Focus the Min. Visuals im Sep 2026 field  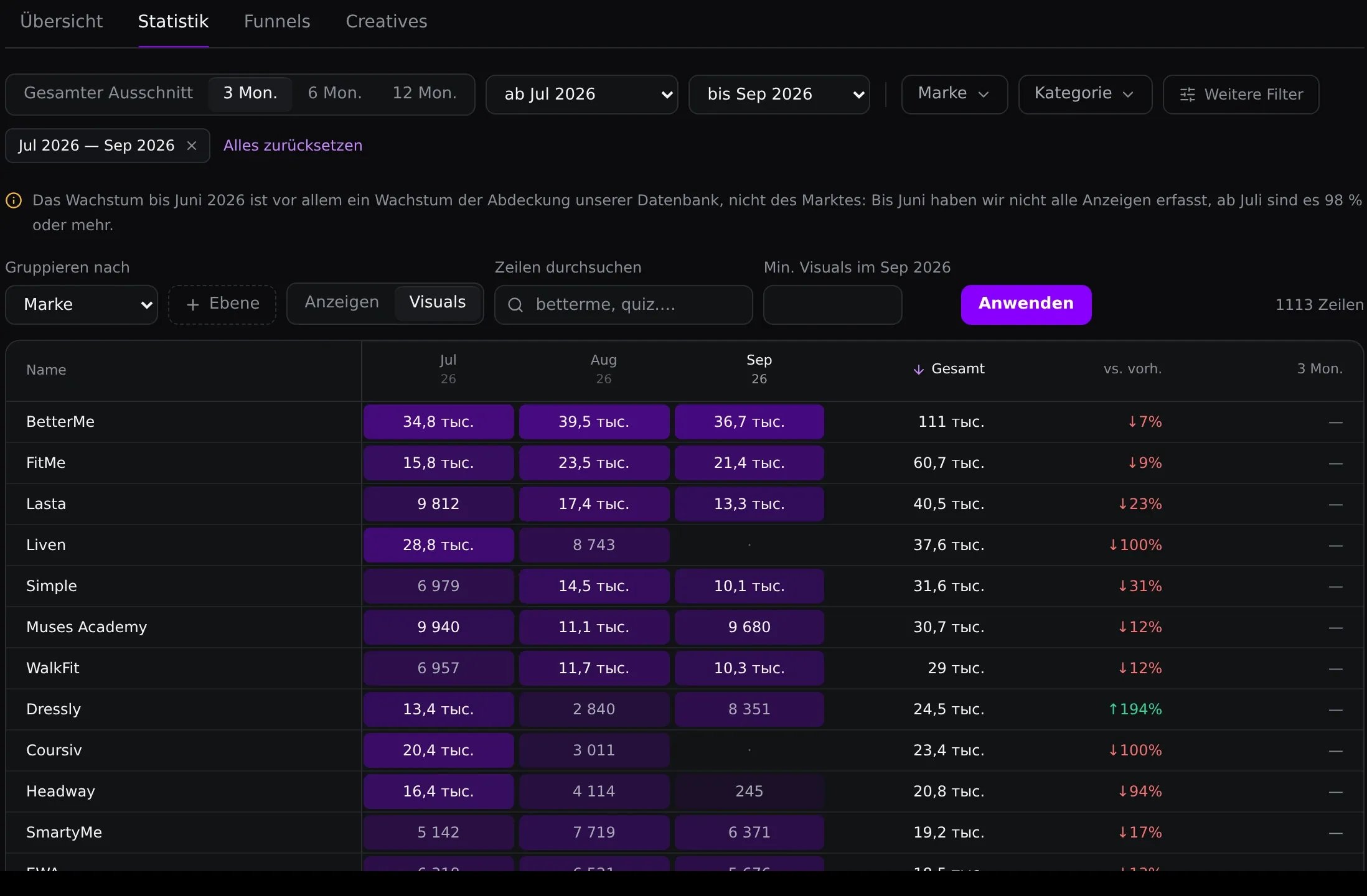pos(833,305)
